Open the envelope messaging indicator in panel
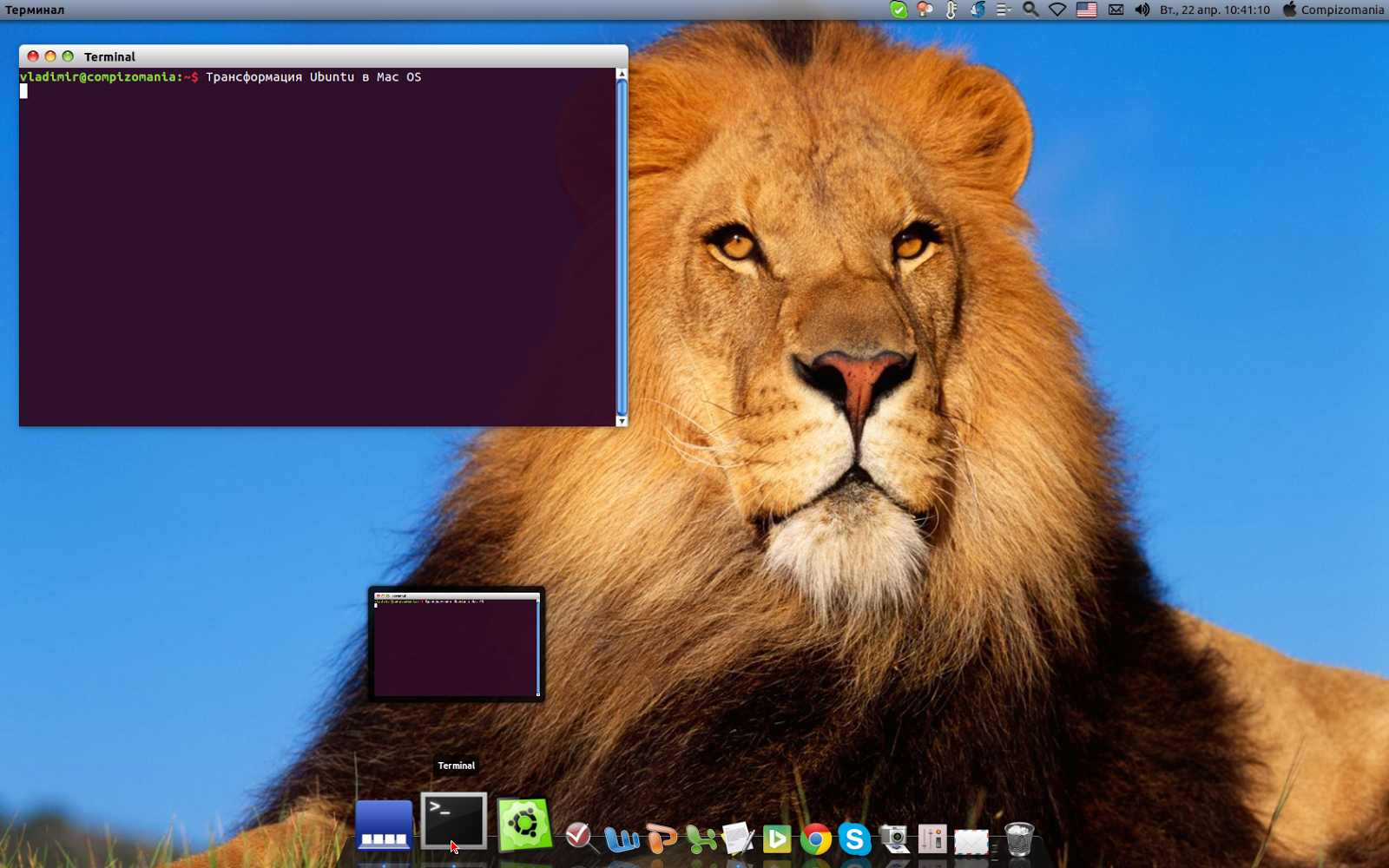The image size is (1389, 868). tap(1116, 10)
